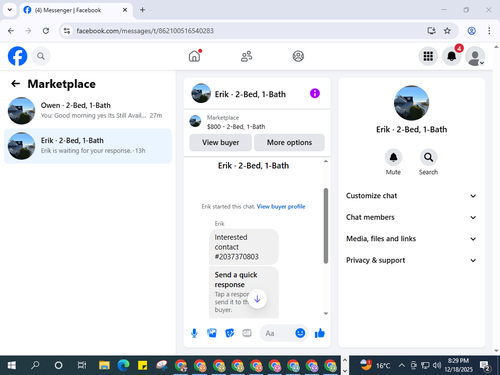Open the notifications bell in the top bar
The width and height of the screenshot is (500, 375).
(452, 56)
